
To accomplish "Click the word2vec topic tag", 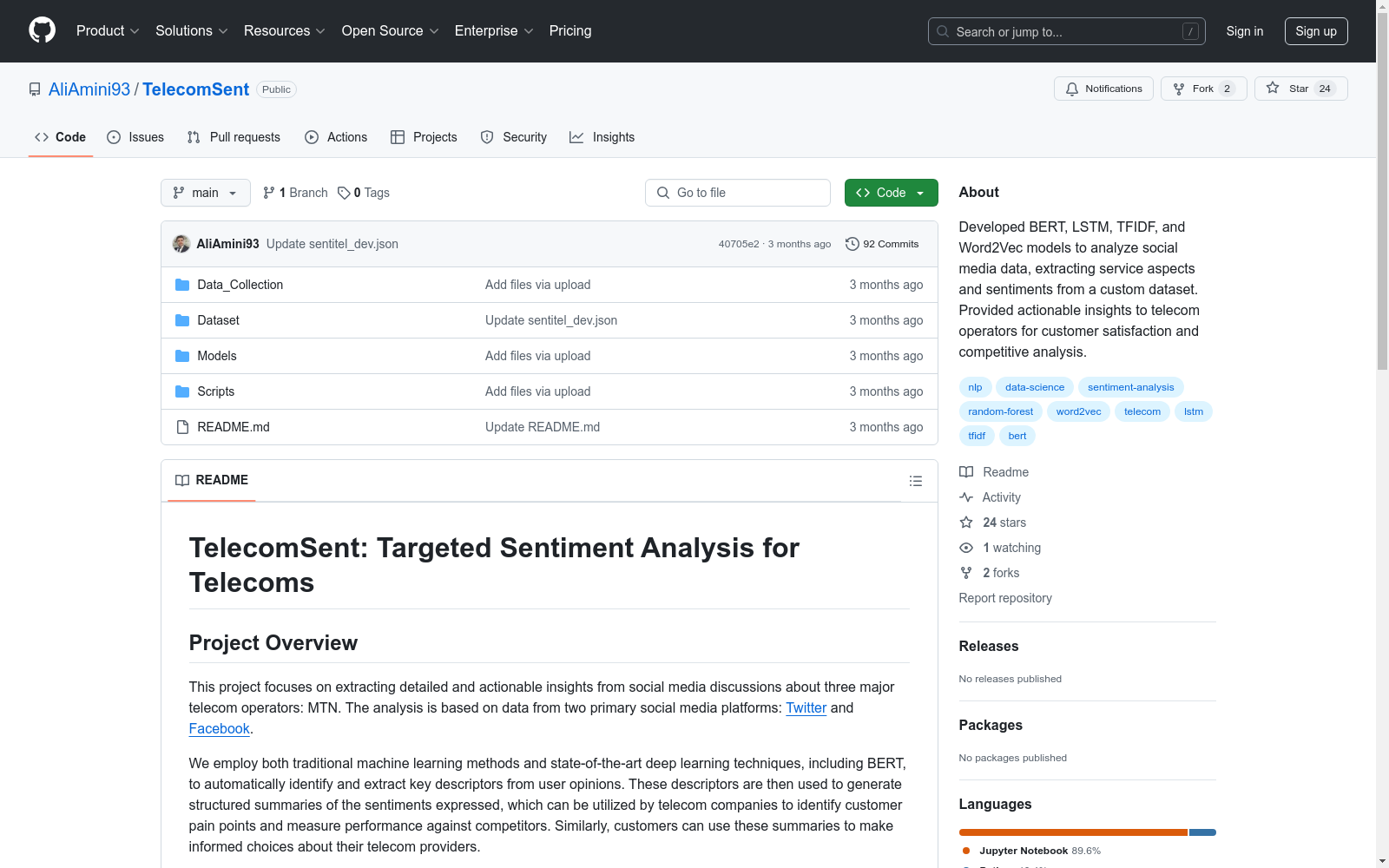I will pyautogui.click(x=1078, y=411).
